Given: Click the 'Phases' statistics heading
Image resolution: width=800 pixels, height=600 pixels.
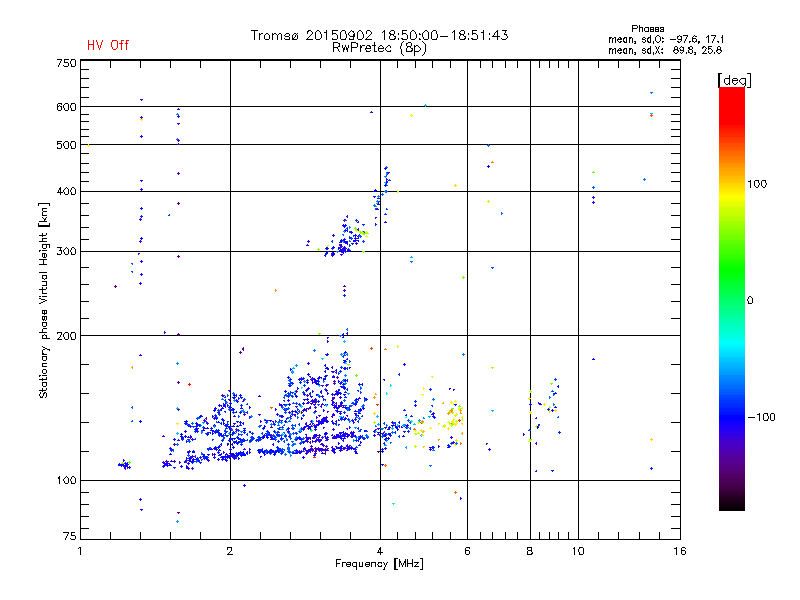Looking at the screenshot, I should point(647,29).
